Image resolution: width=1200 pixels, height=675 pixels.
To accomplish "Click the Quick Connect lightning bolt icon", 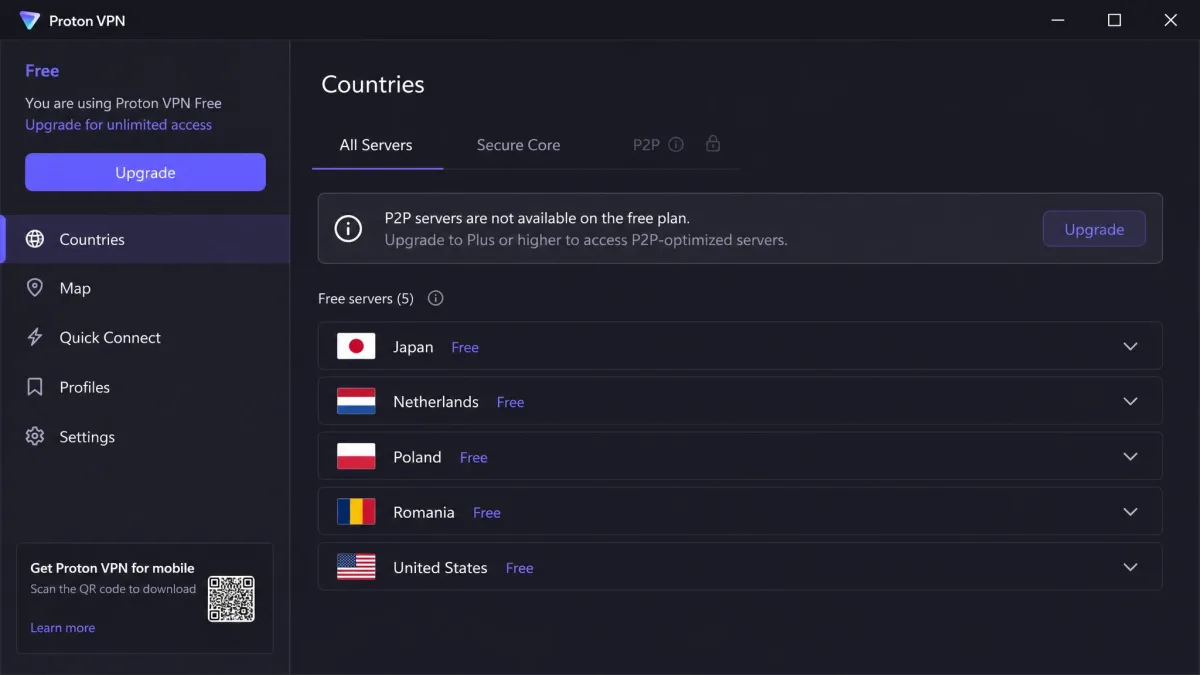I will pyautogui.click(x=35, y=337).
